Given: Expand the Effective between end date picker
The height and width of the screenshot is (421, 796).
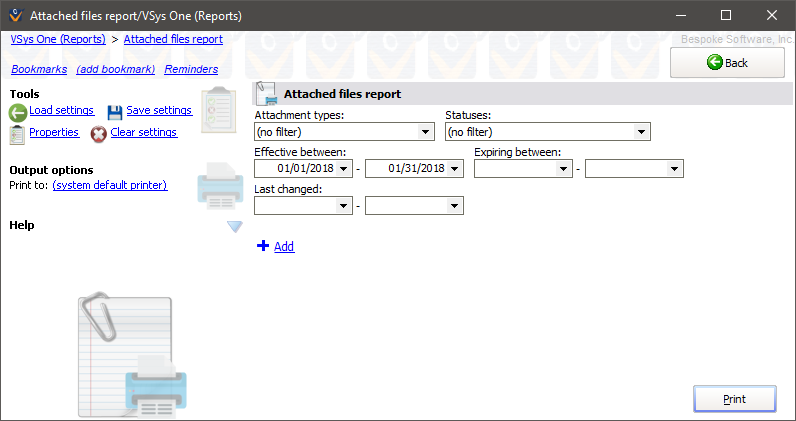Looking at the screenshot, I should (x=455, y=169).
